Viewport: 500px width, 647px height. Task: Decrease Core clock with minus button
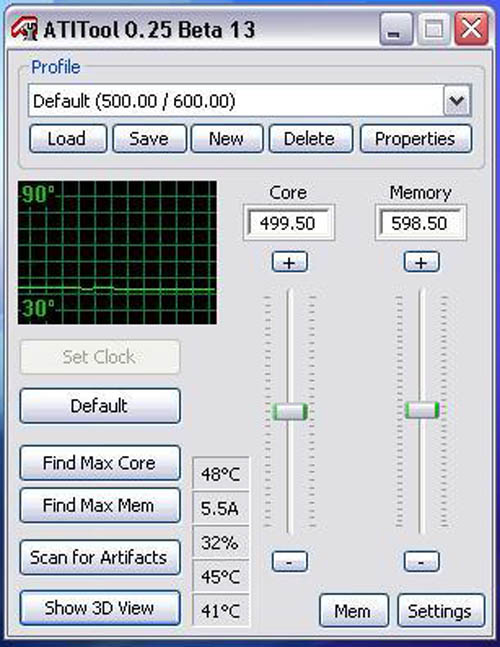pyautogui.click(x=290, y=562)
